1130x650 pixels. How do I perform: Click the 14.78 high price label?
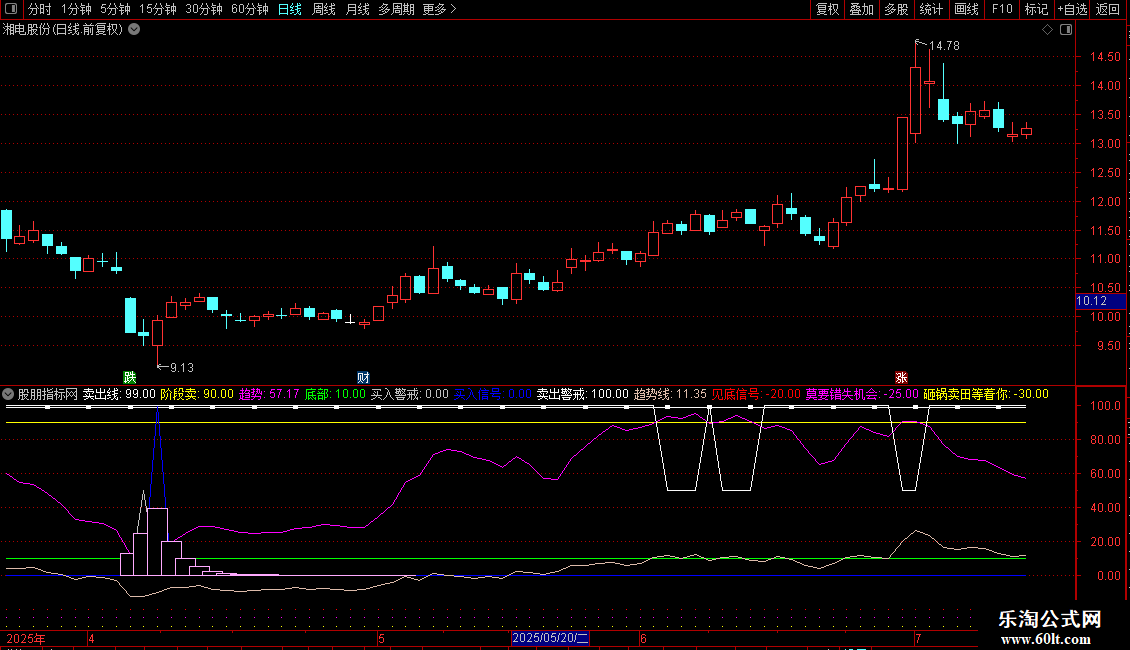pyautogui.click(x=944, y=45)
